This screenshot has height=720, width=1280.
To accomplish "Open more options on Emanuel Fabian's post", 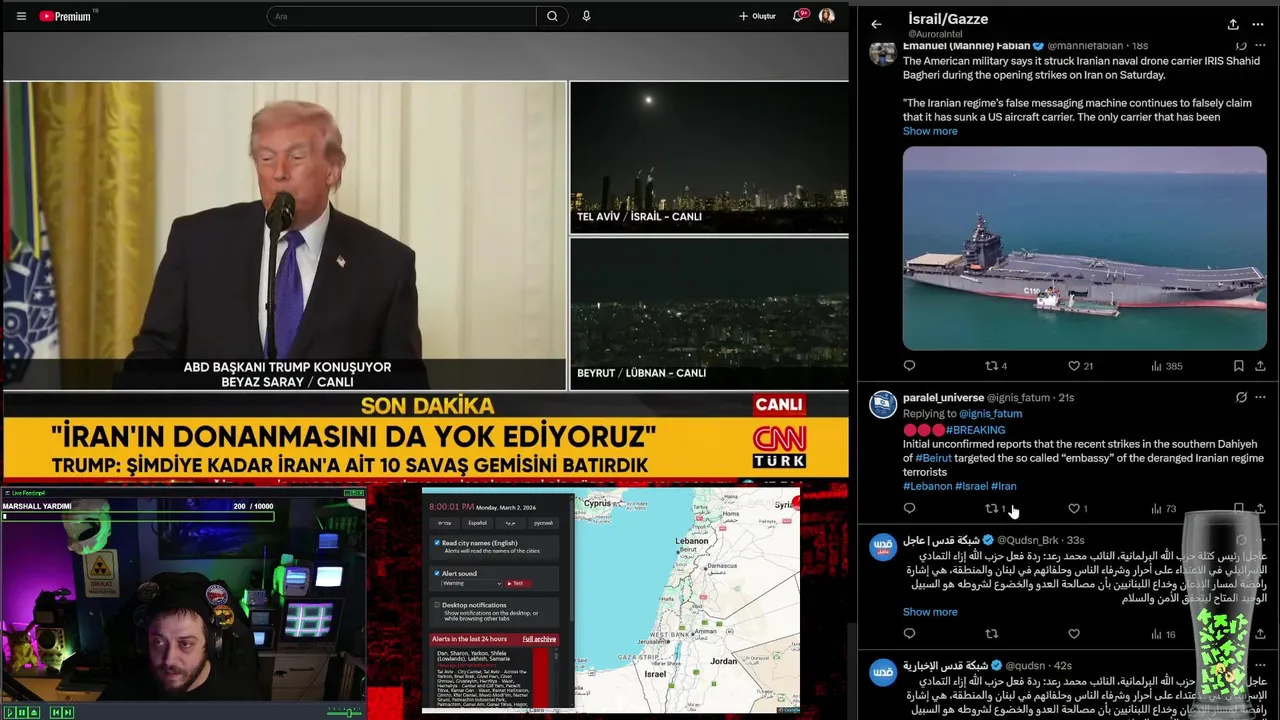I will 1260,46.
